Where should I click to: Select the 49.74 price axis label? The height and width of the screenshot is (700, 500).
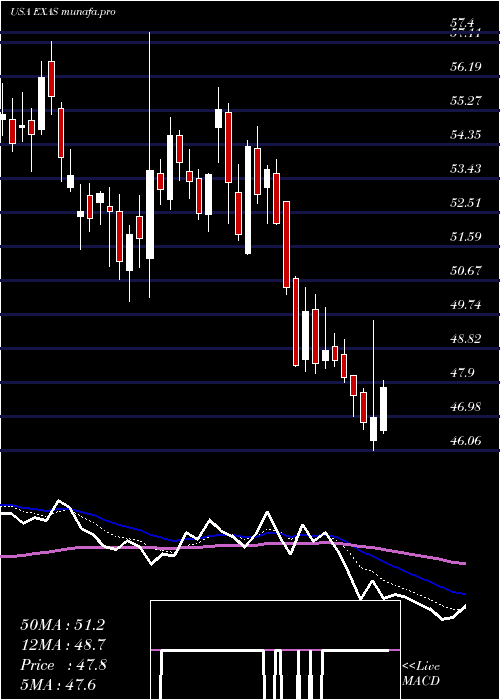tap(466, 305)
